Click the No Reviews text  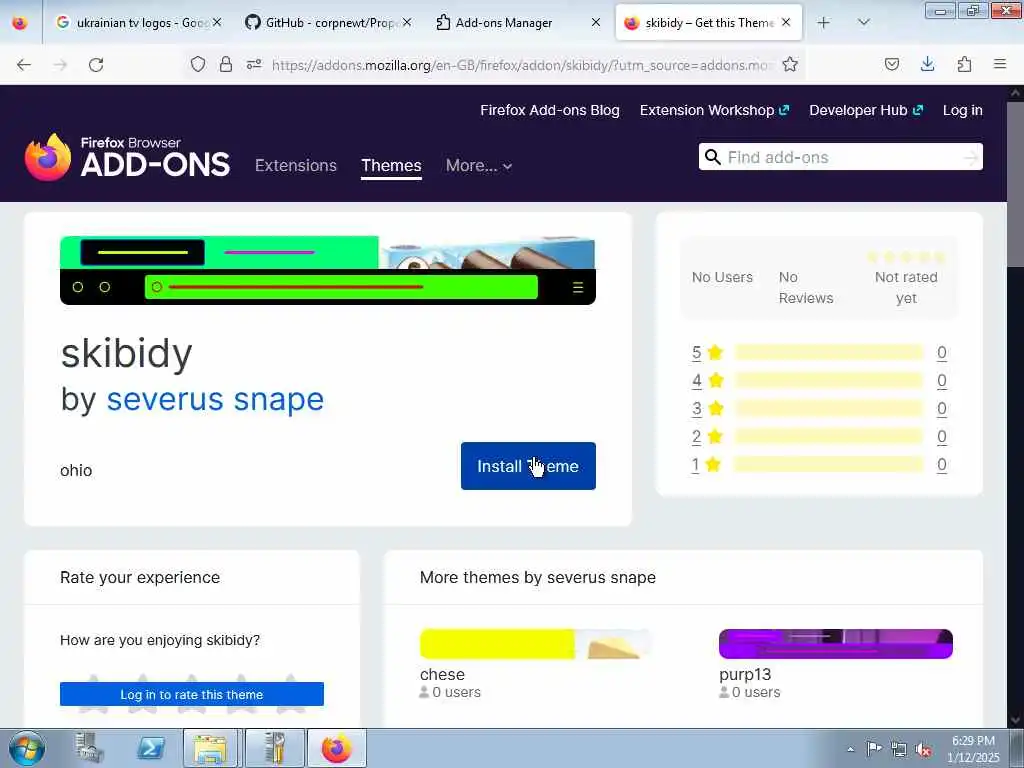806,287
